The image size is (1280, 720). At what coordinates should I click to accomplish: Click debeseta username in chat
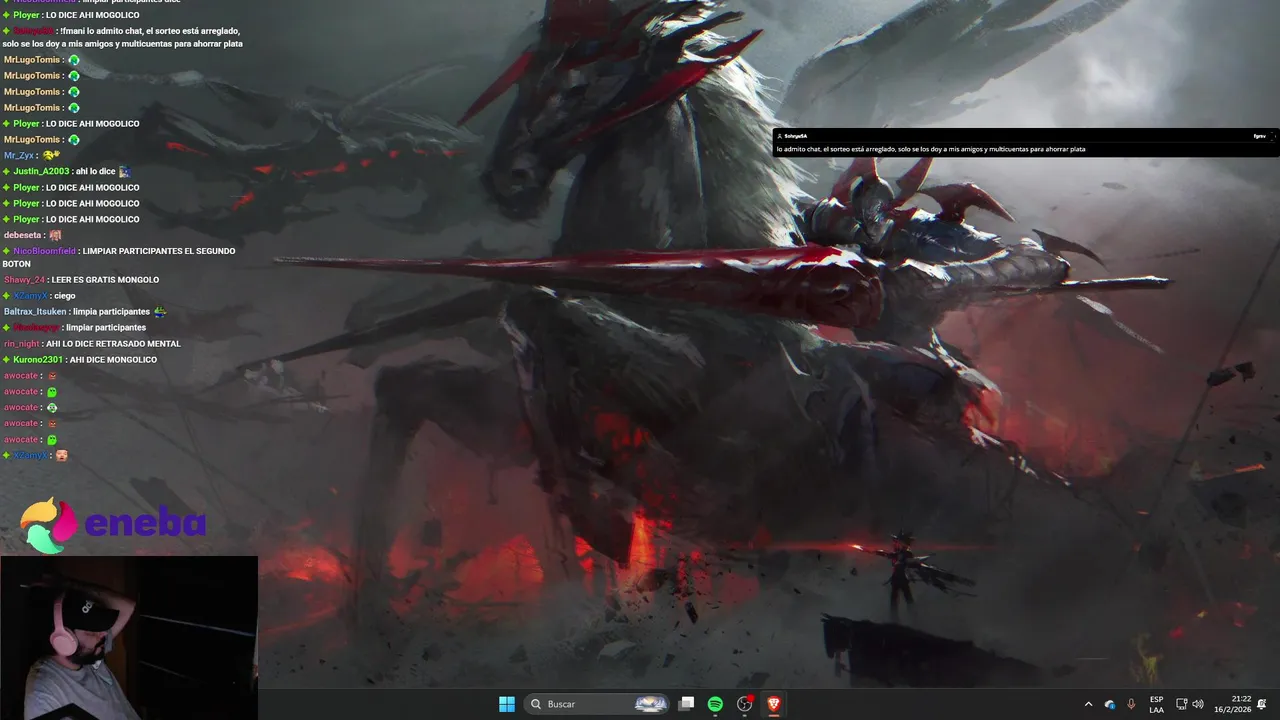click(23, 235)
